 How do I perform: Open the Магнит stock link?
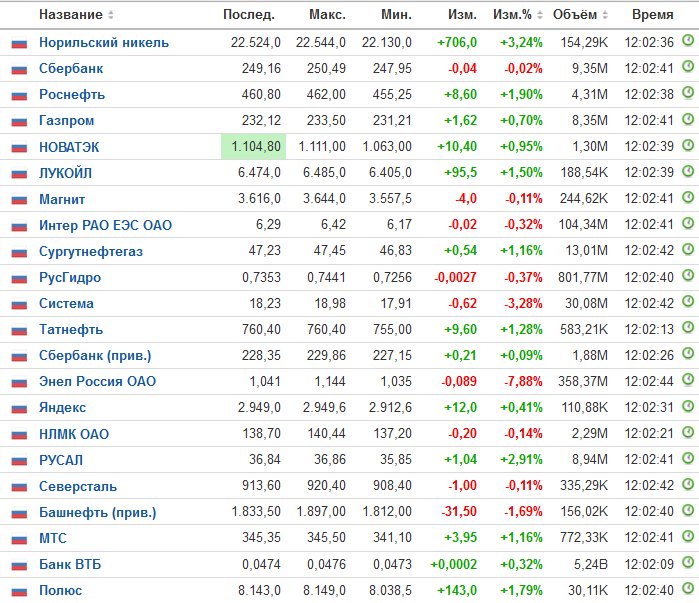[62, 199]
